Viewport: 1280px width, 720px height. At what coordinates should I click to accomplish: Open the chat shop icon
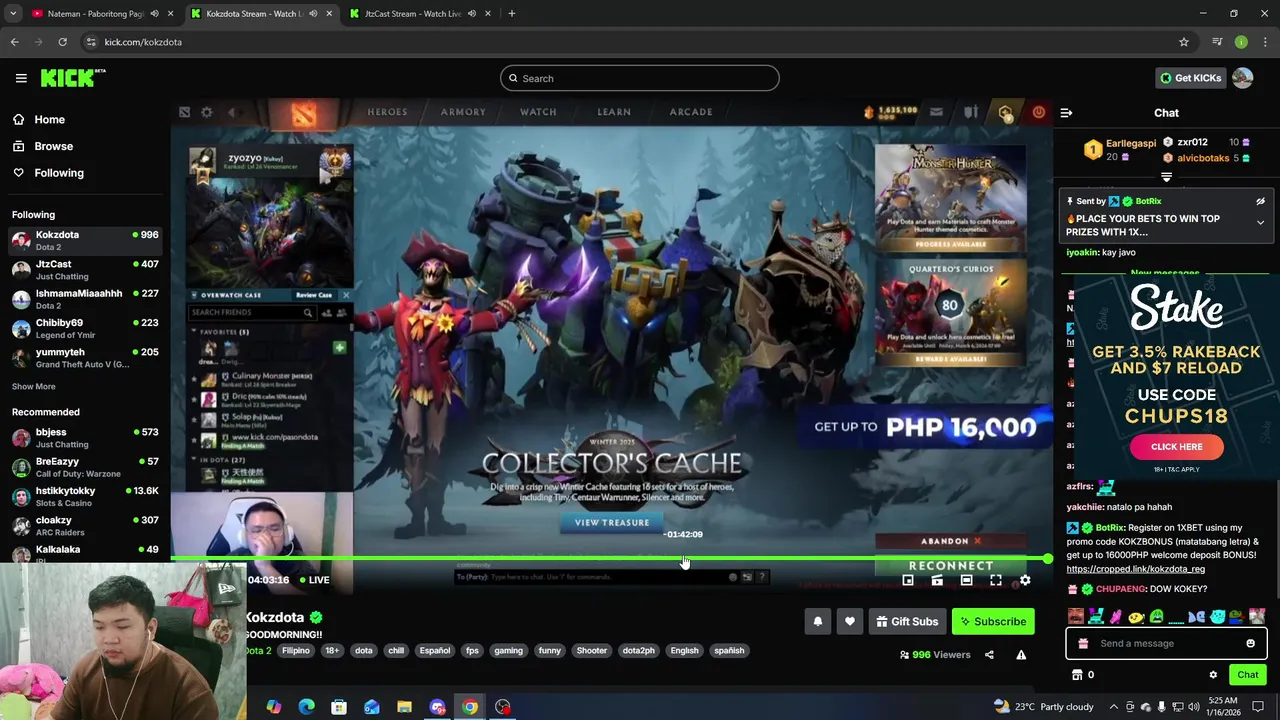(x=1077, y=675)
